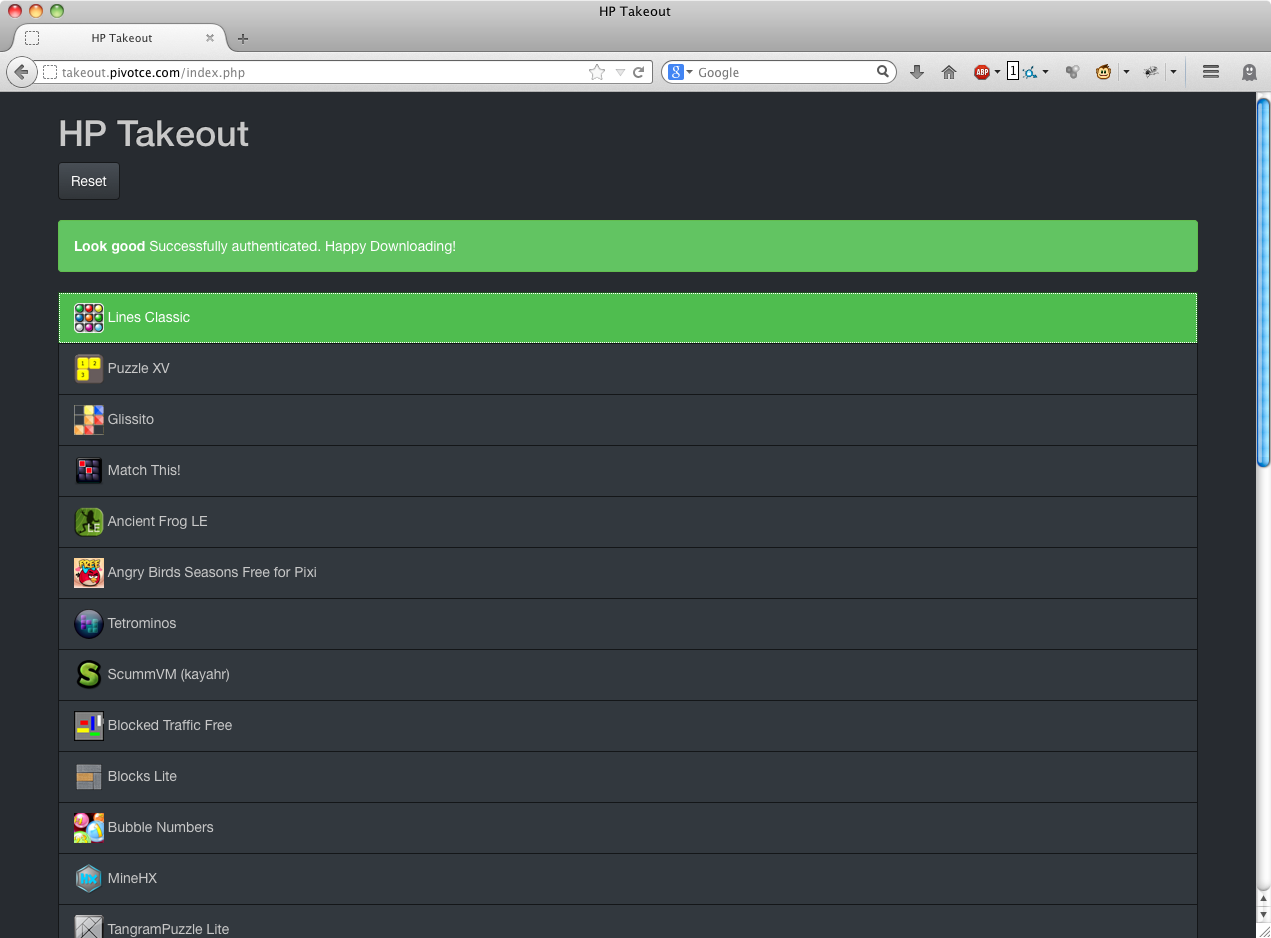
Task: Open the Lines Classic list item
Action: pyautogui.click(x=628, y=318)
